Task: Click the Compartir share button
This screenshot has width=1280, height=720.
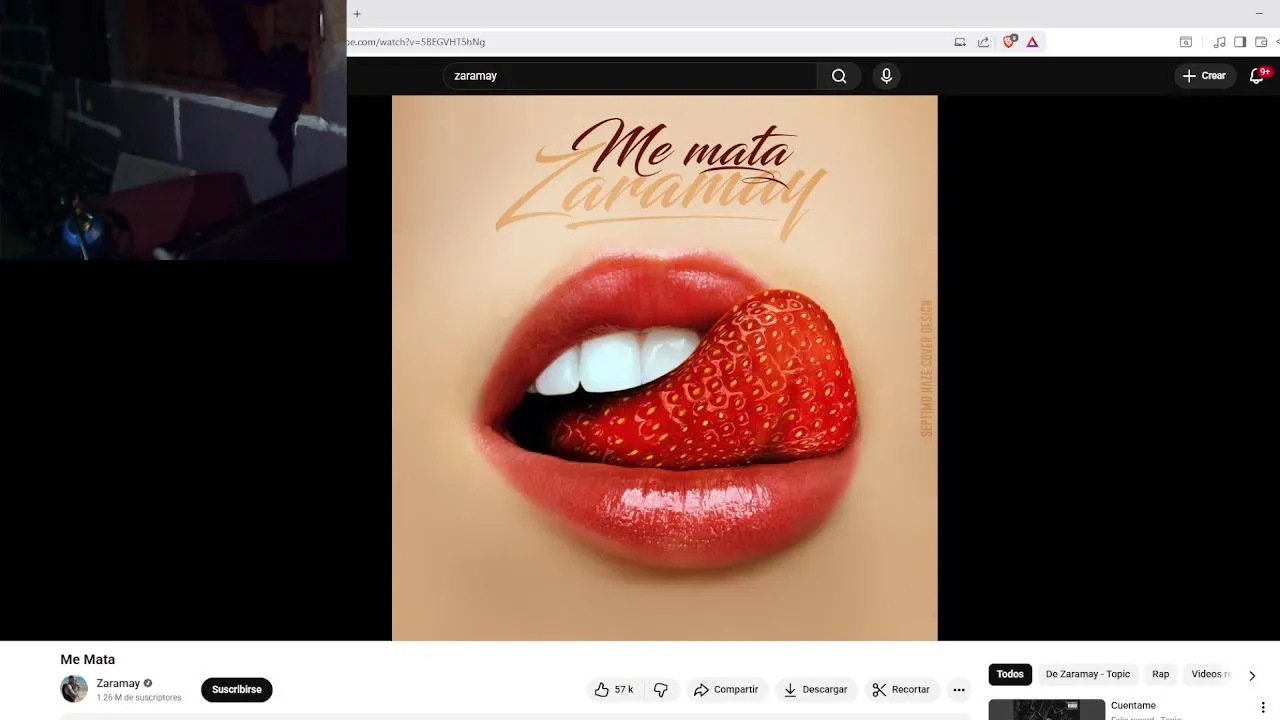Action: 727,690
